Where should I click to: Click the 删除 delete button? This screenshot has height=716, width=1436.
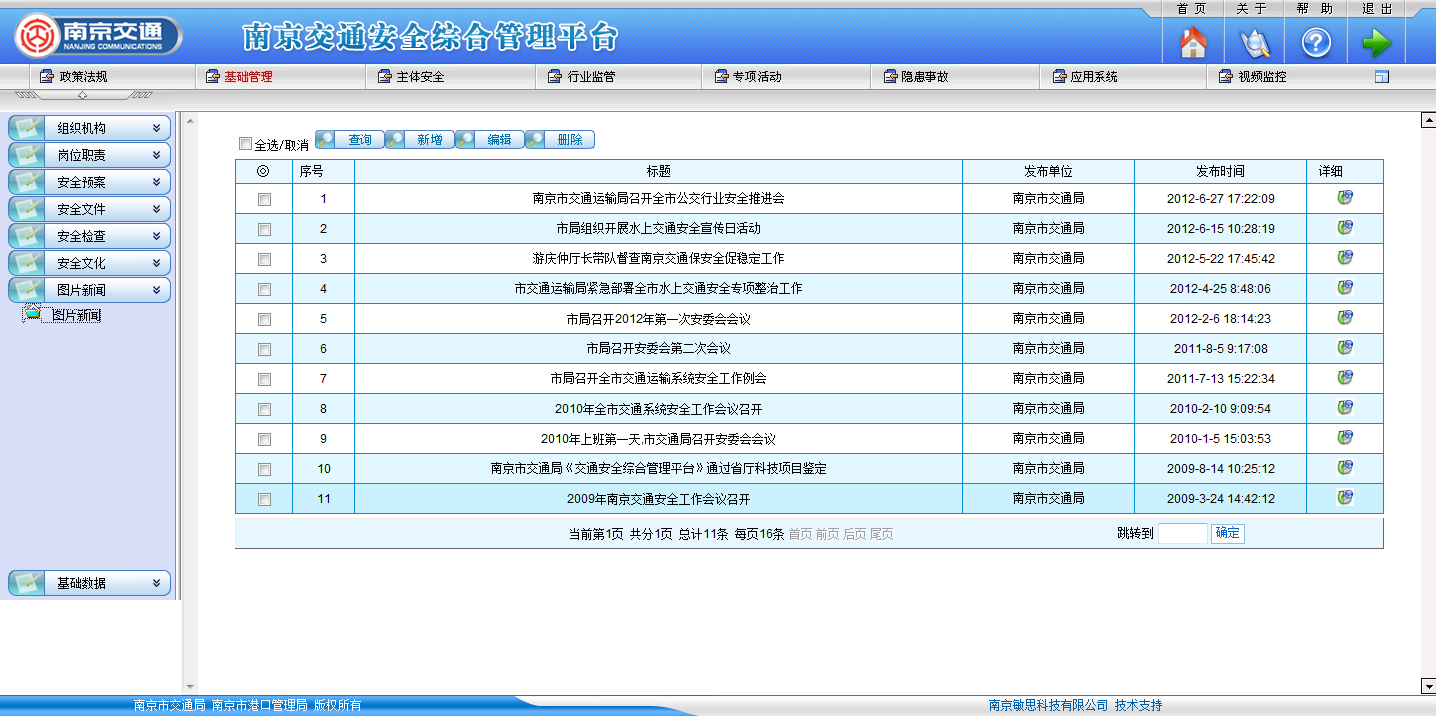click(x=560, y=140)
